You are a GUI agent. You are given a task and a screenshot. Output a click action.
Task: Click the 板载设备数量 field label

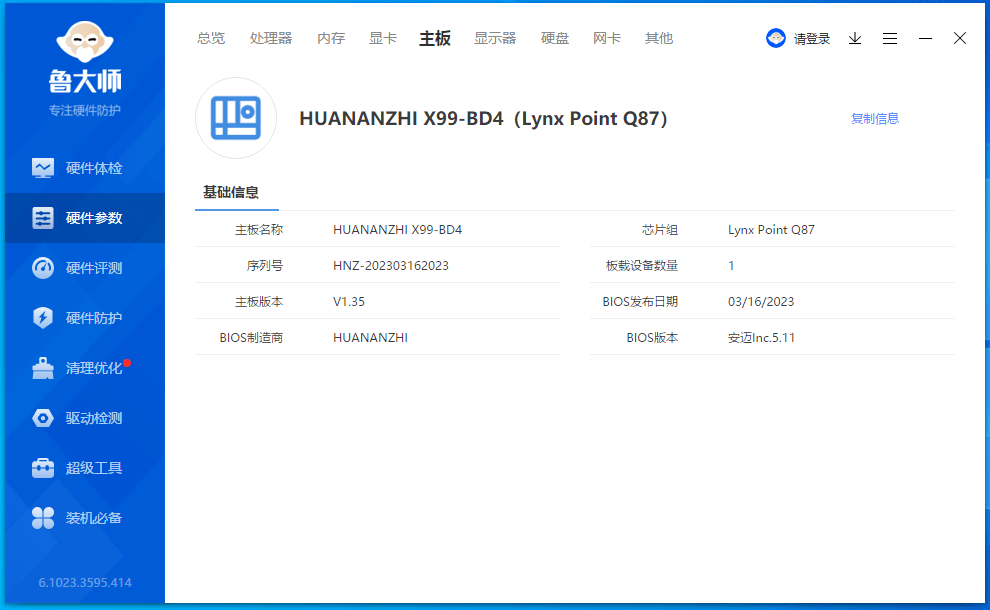[641, 266]
